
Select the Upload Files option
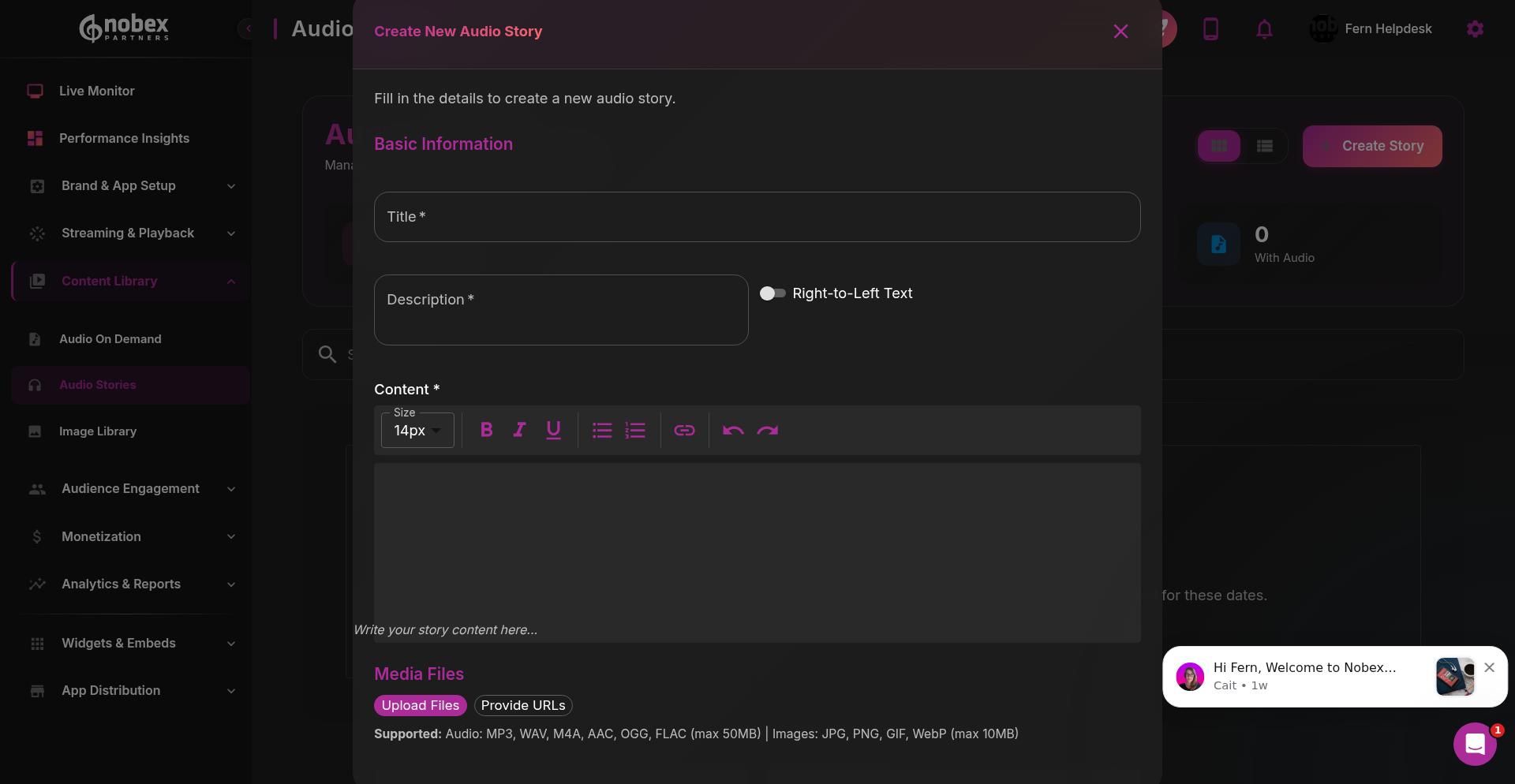(x=420, y=705)
